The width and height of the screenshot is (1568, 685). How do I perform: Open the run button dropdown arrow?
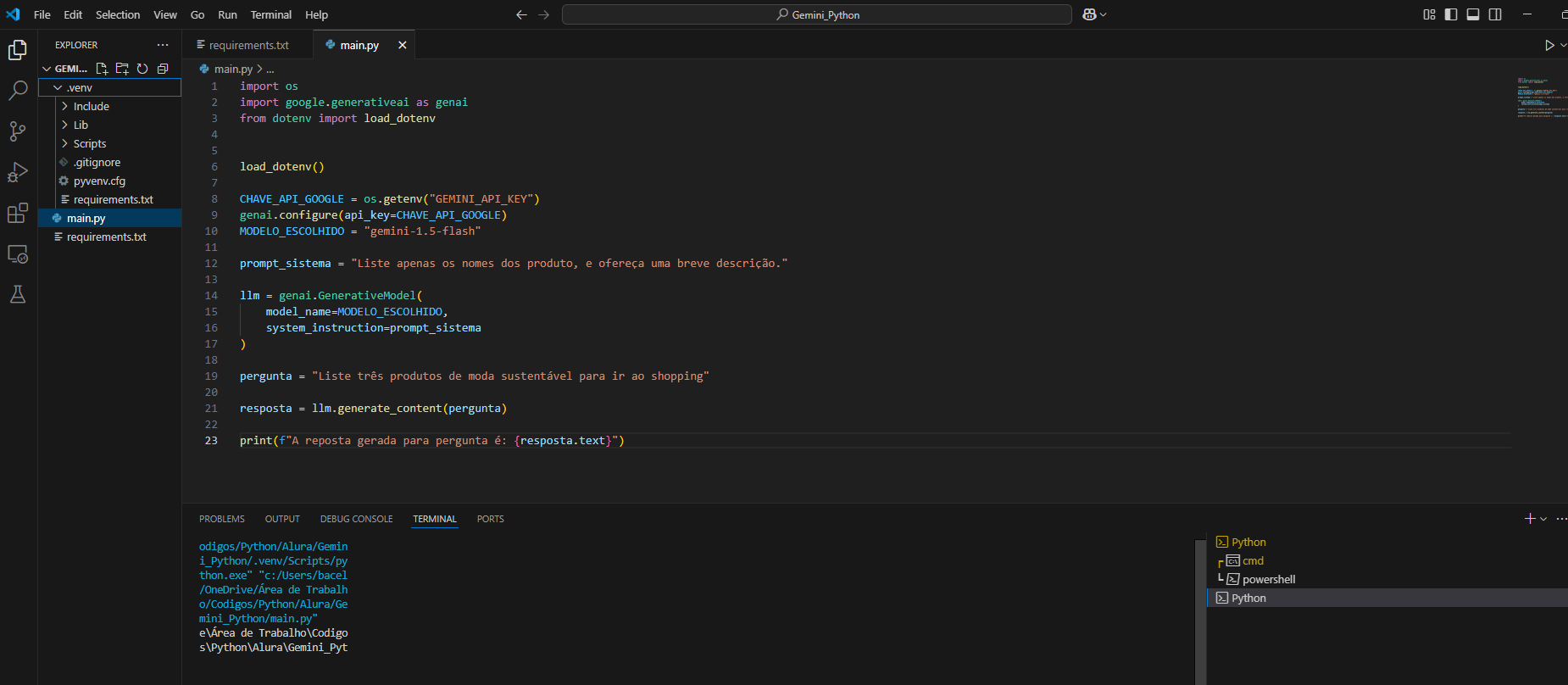point(1563,45)
